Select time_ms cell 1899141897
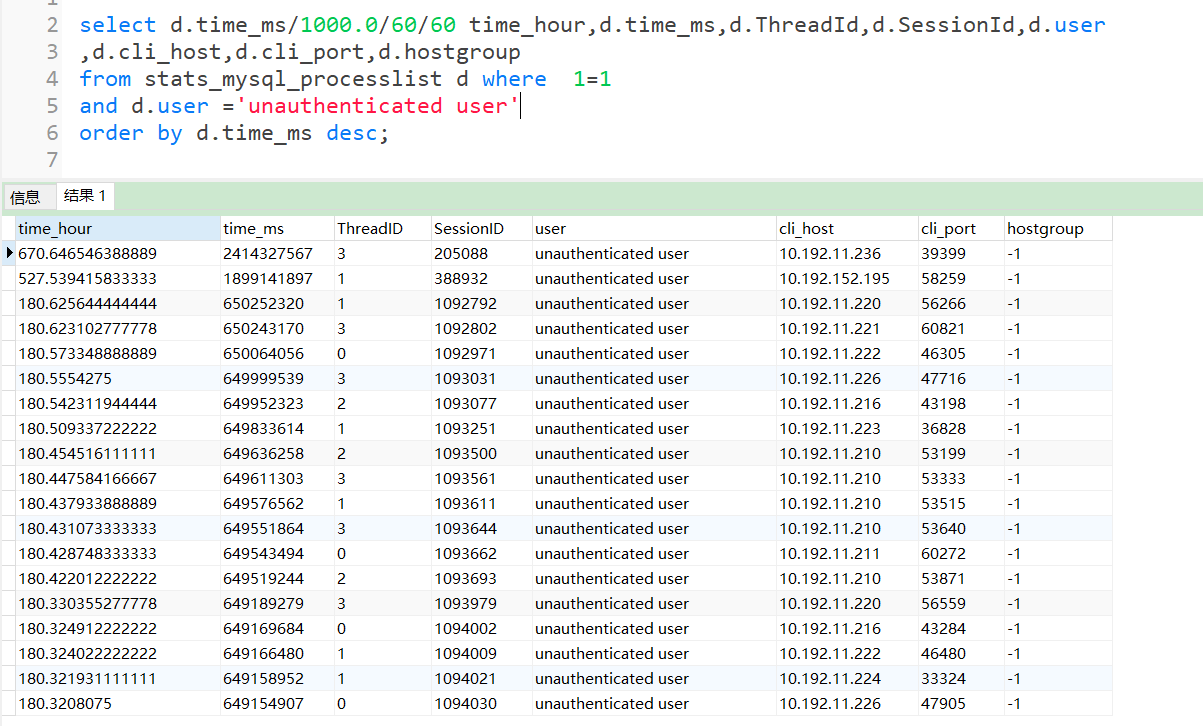Viewport: 1203px width, 726px height. pos(277,279)
